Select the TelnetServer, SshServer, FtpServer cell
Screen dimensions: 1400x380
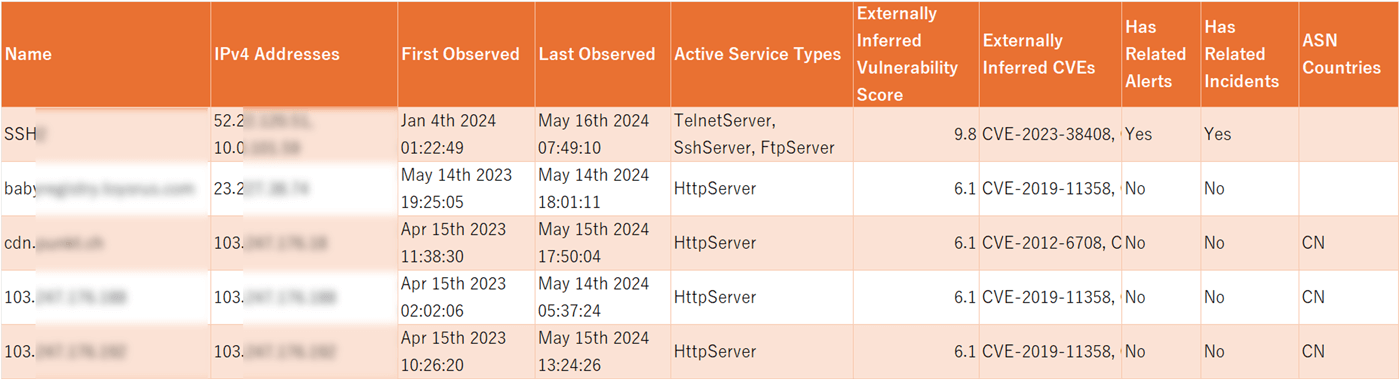(762, 134)
